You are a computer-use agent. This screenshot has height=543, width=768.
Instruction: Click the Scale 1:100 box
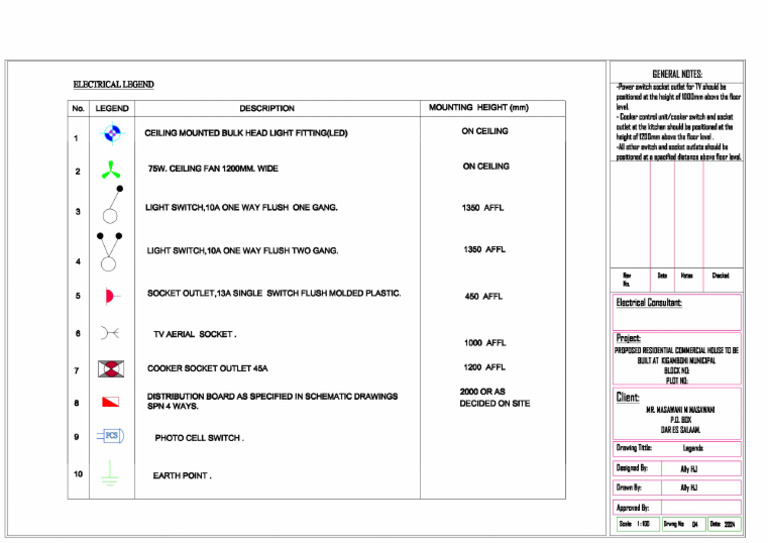pyautogui.click(x=638, y=524)
